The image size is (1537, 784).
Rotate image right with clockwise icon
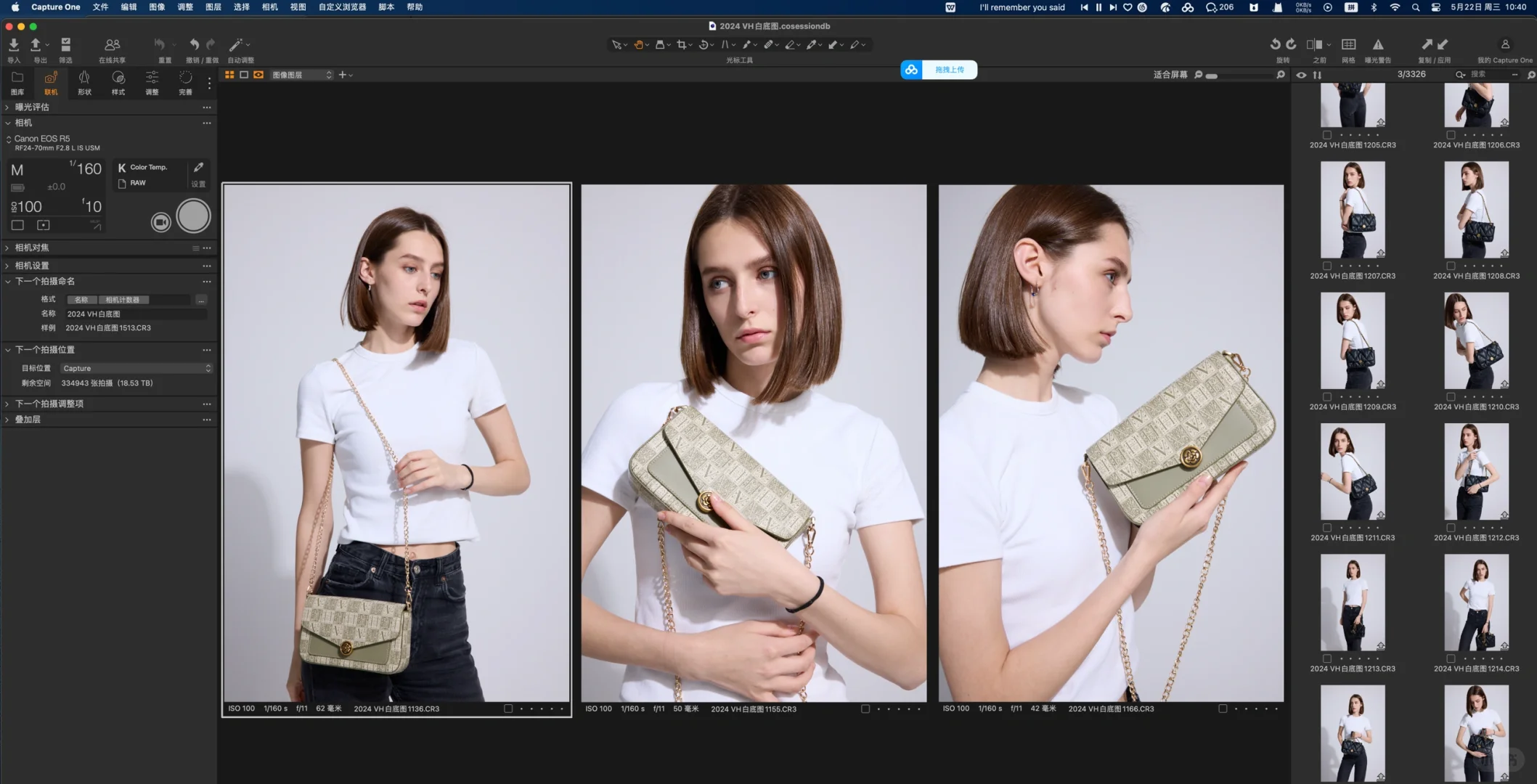pos(1291,44)
